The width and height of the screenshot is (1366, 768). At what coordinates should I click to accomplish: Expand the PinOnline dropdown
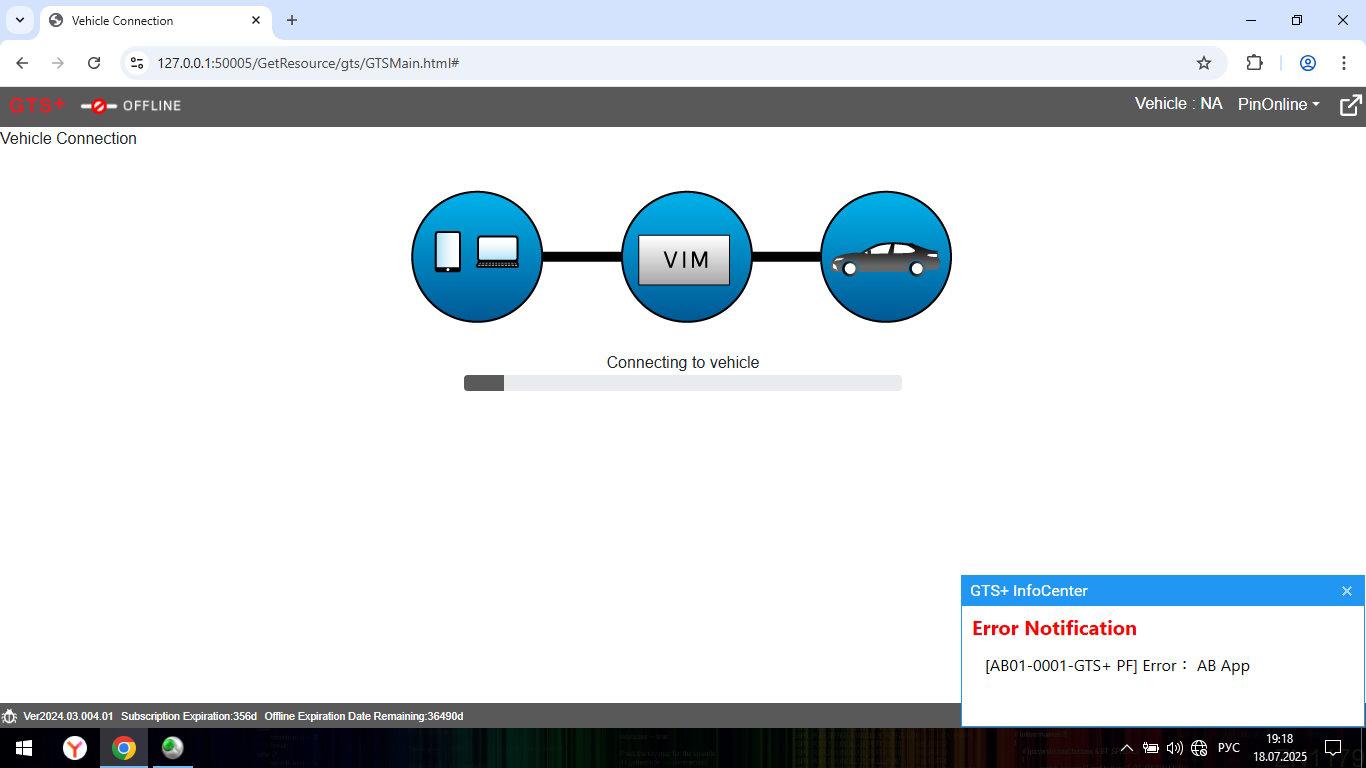click(x=1279, y=104)
